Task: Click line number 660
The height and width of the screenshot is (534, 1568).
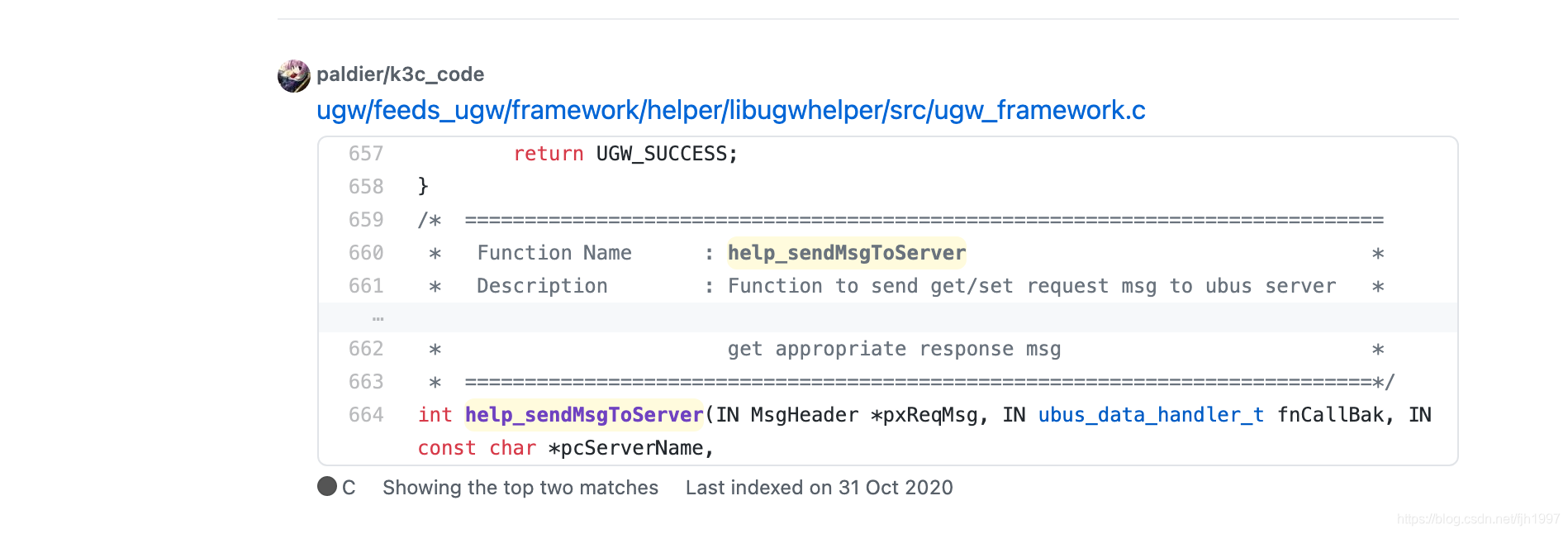Action: coord(366,253)
